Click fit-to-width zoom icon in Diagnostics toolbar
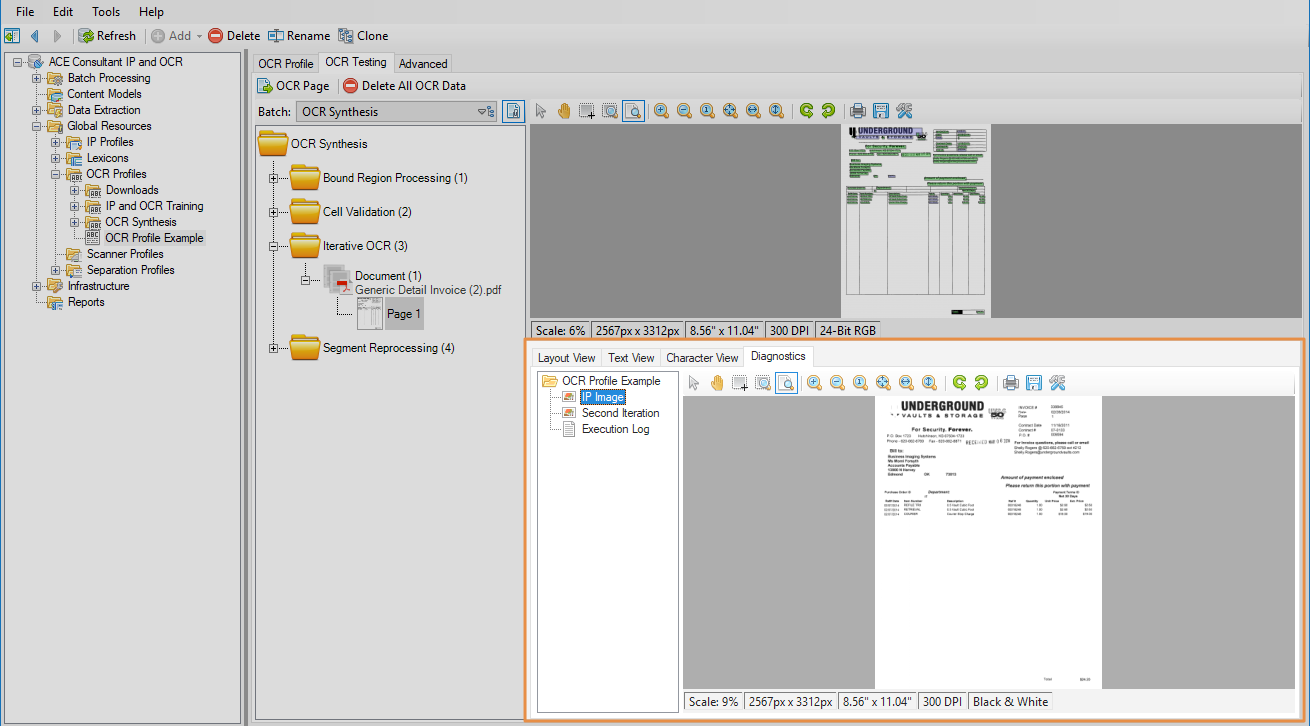This screenshot has height=726, width=1310. coord(906,382)
